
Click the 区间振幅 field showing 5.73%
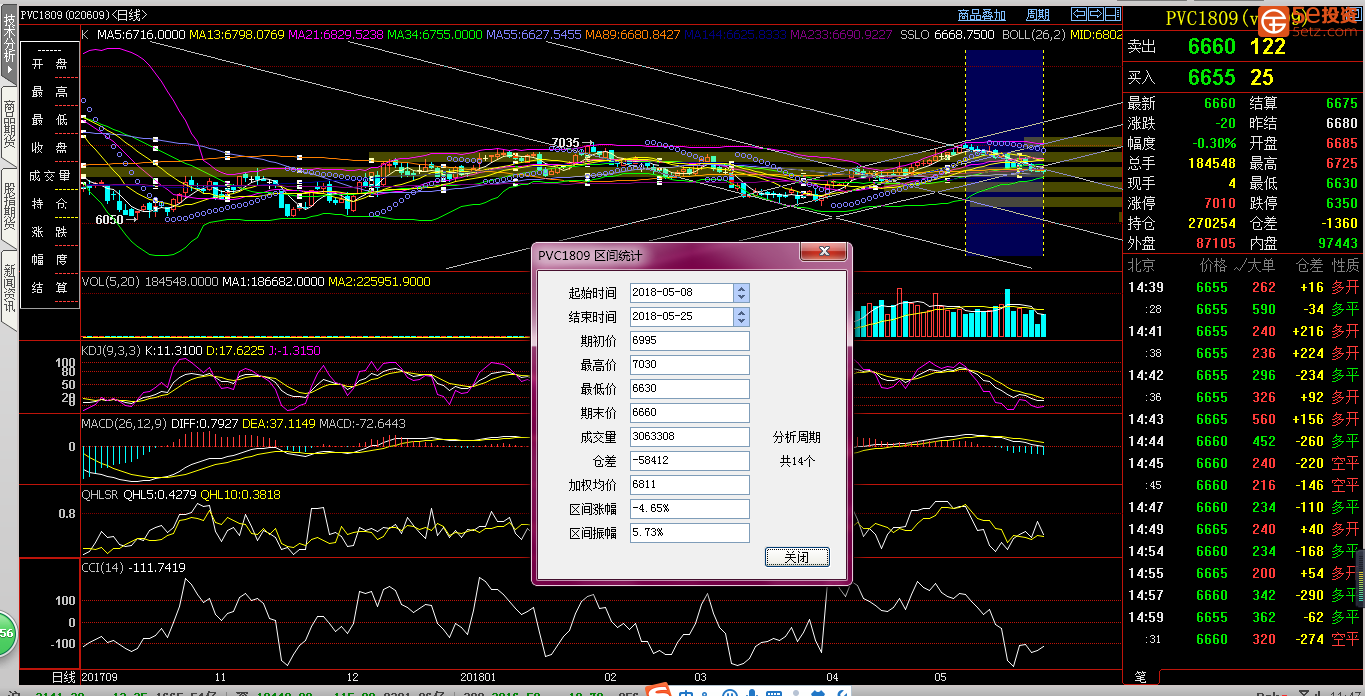(x=690, y=533)
